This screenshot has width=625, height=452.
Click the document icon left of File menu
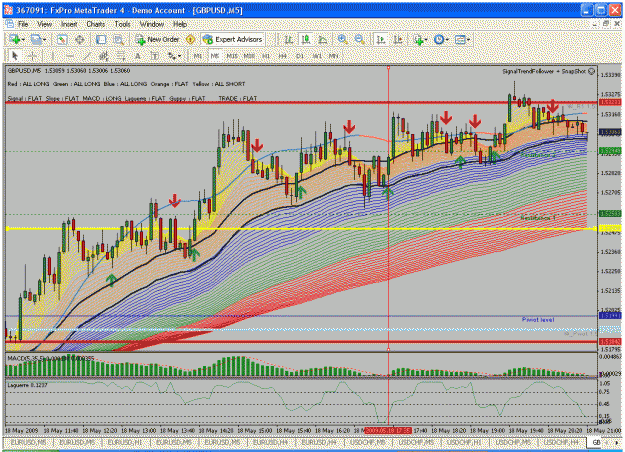[10, 24]
